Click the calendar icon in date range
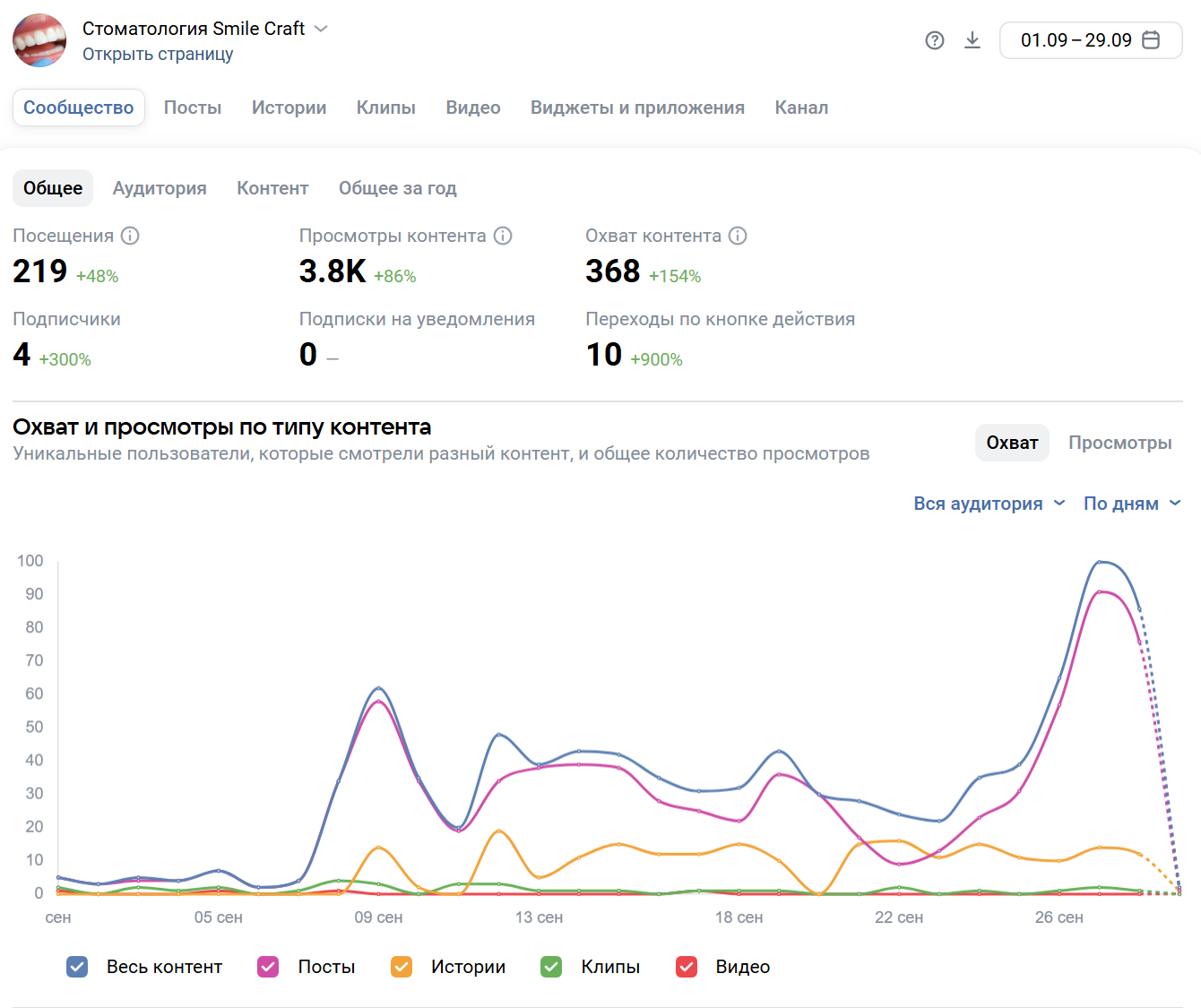 [1152, 40]
